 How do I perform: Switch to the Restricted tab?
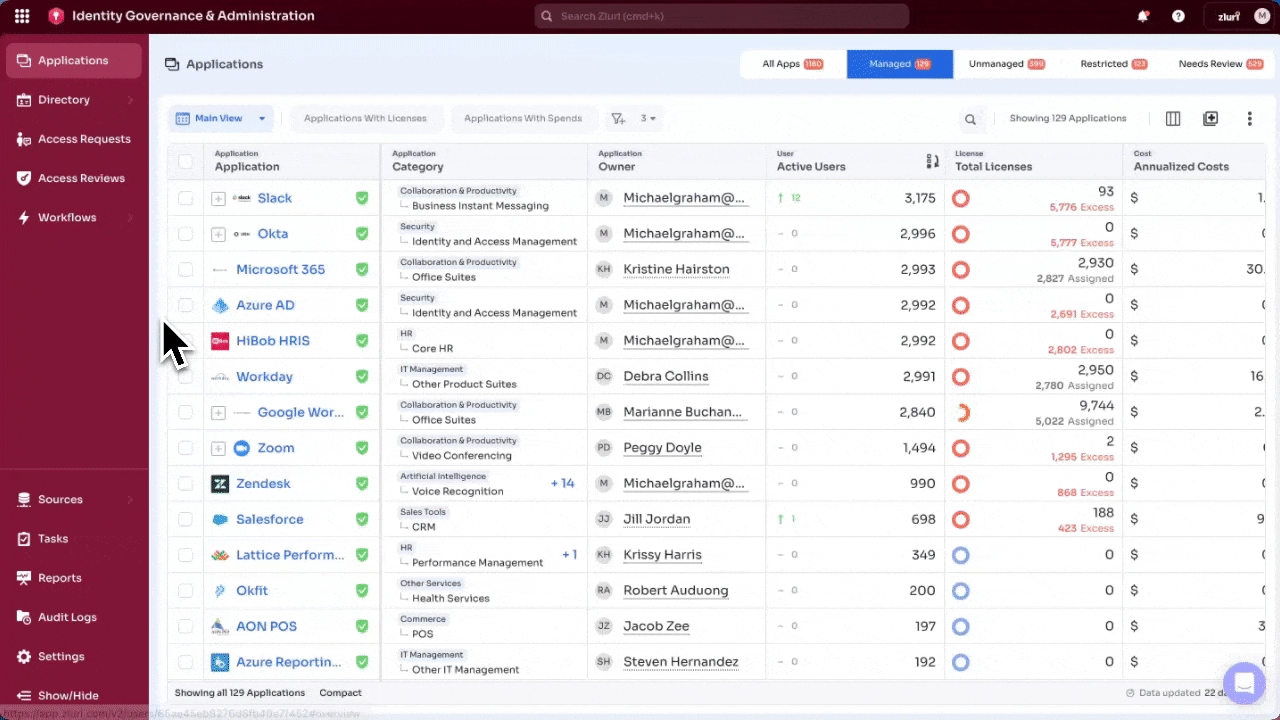coord(1113,64)
